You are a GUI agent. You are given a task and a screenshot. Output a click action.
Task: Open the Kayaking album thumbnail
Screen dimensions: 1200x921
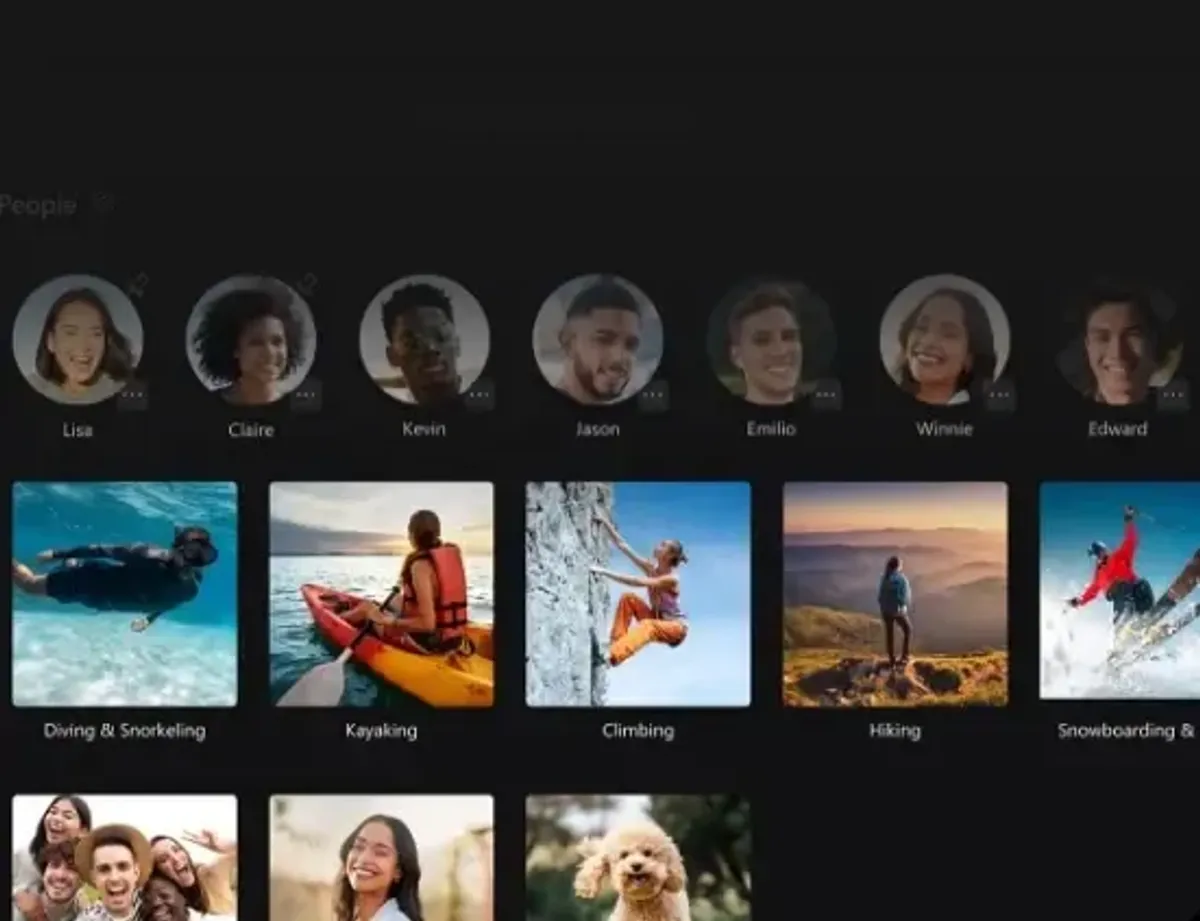click(381, 594)
